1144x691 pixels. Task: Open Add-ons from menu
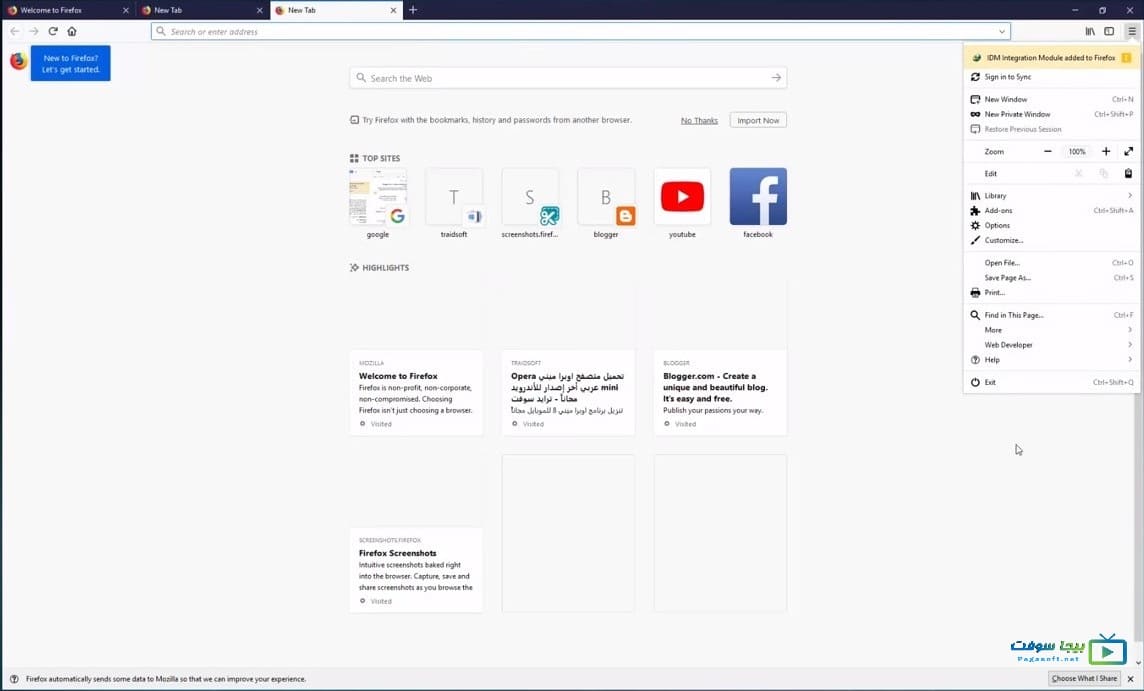click(1051, 211)
